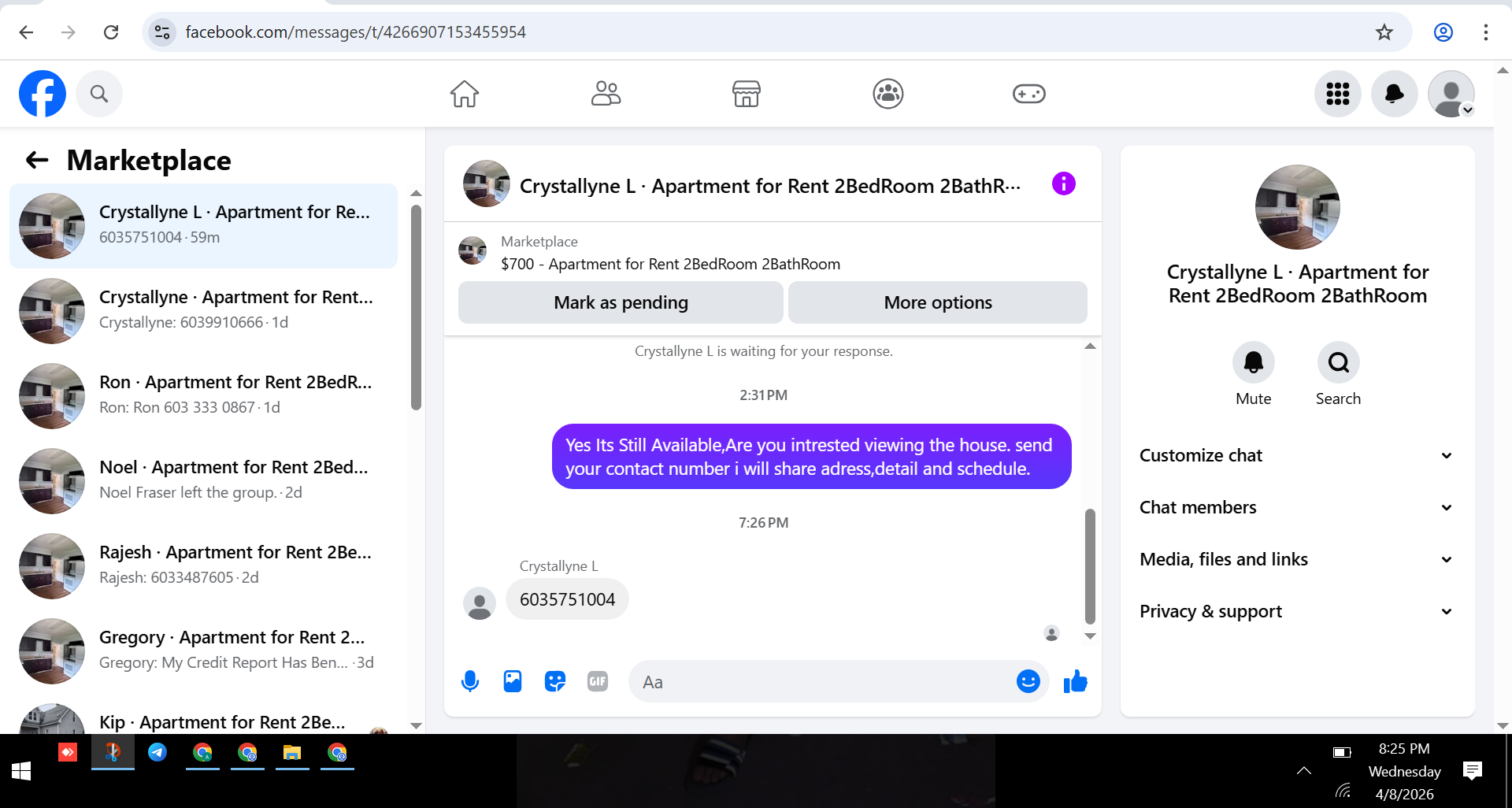Mark the listing as pending
Screen dimensions: 1512x808
[621, 302]
